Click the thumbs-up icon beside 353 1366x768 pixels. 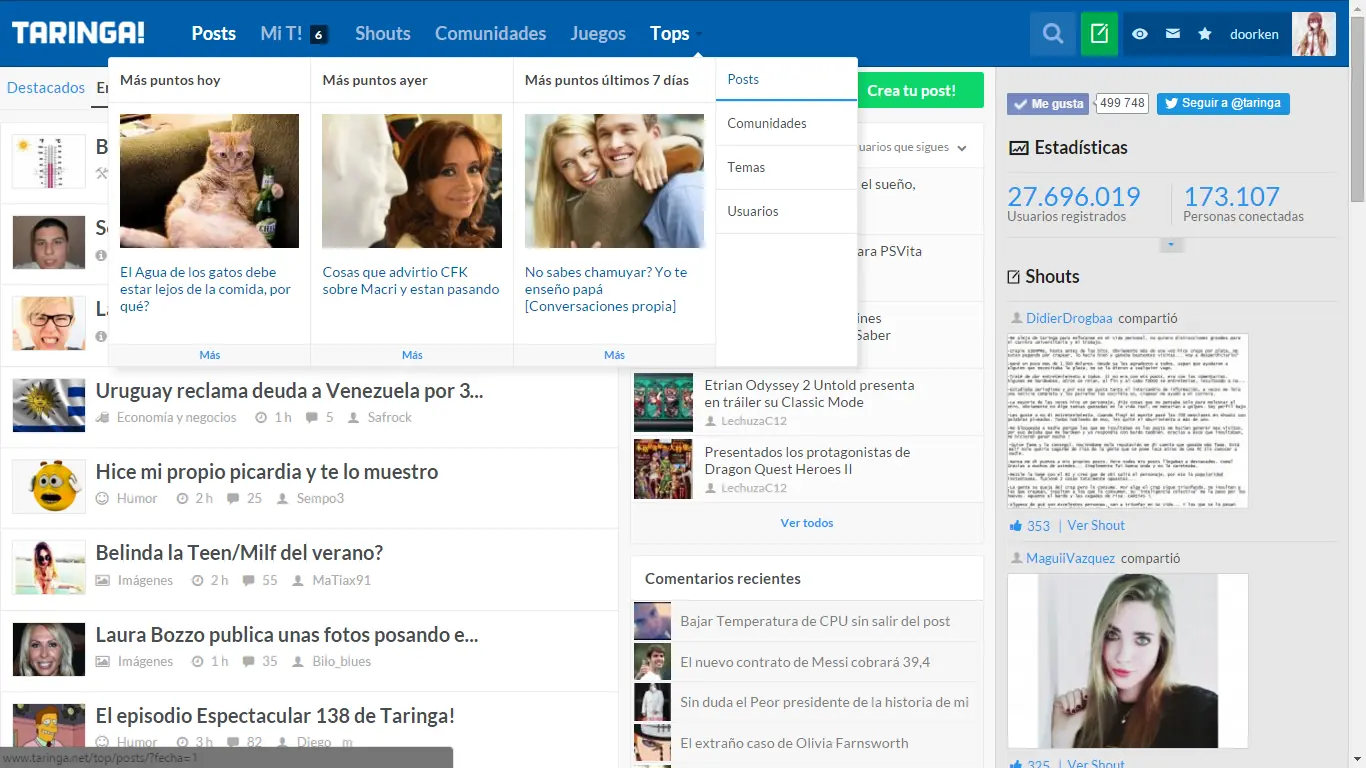[x=1016, y=526]
